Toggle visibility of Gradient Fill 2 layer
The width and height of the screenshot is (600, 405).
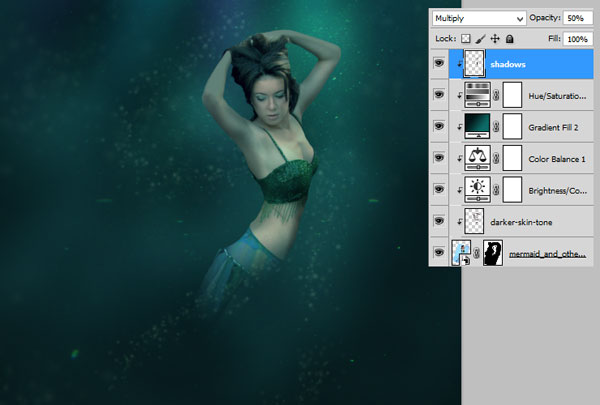click(439, 126)
